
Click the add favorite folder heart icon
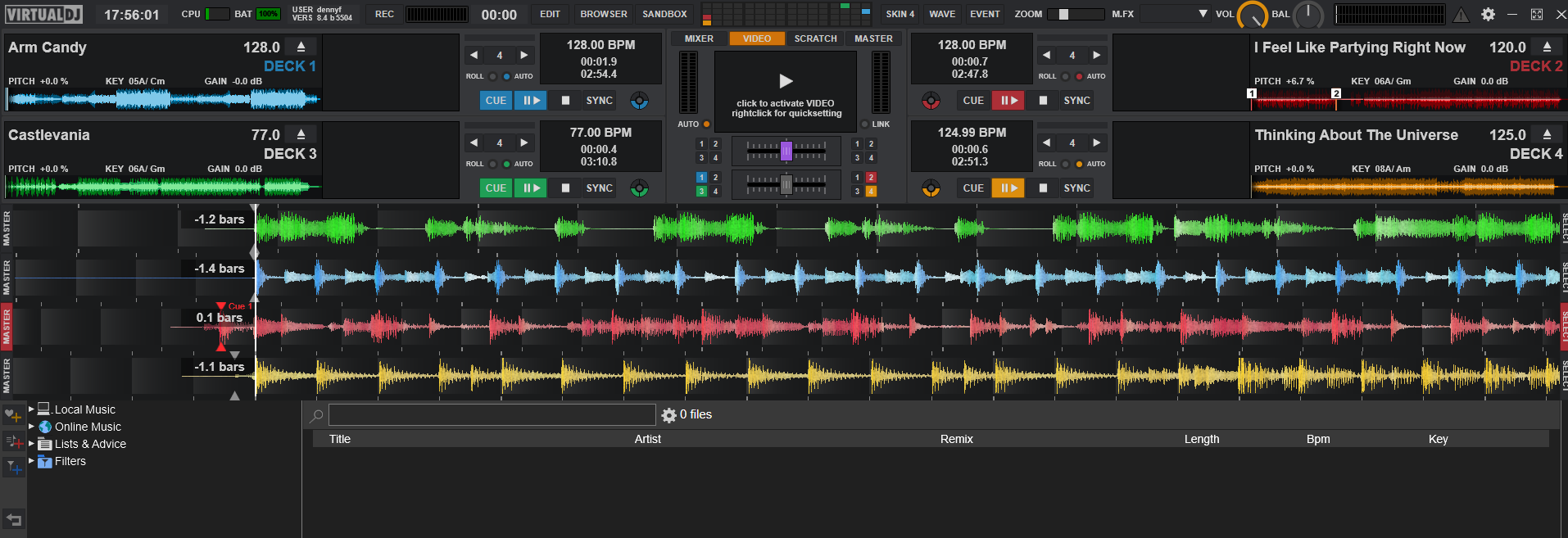pyautogui.click(x=13, y=416)
